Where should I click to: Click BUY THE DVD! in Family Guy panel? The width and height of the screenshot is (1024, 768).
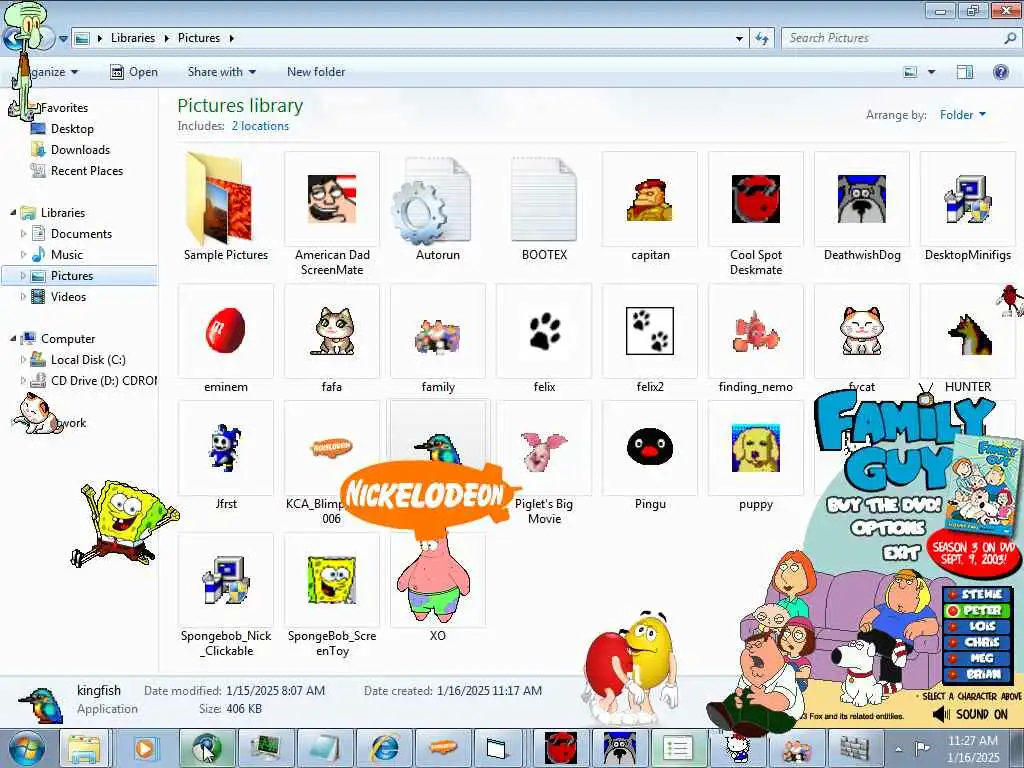point(884,505)
